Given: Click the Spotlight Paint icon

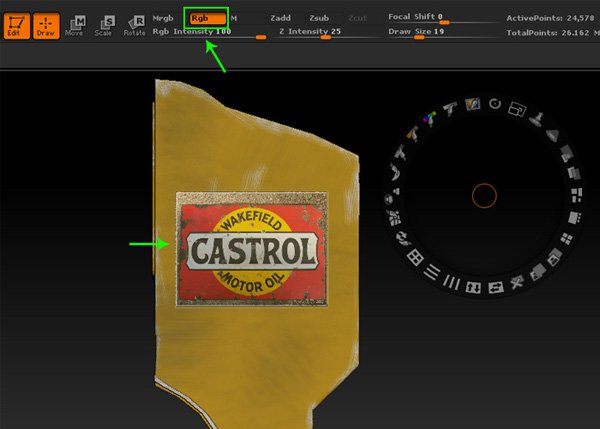Looking at the screenshot, I should click(473, 104).
